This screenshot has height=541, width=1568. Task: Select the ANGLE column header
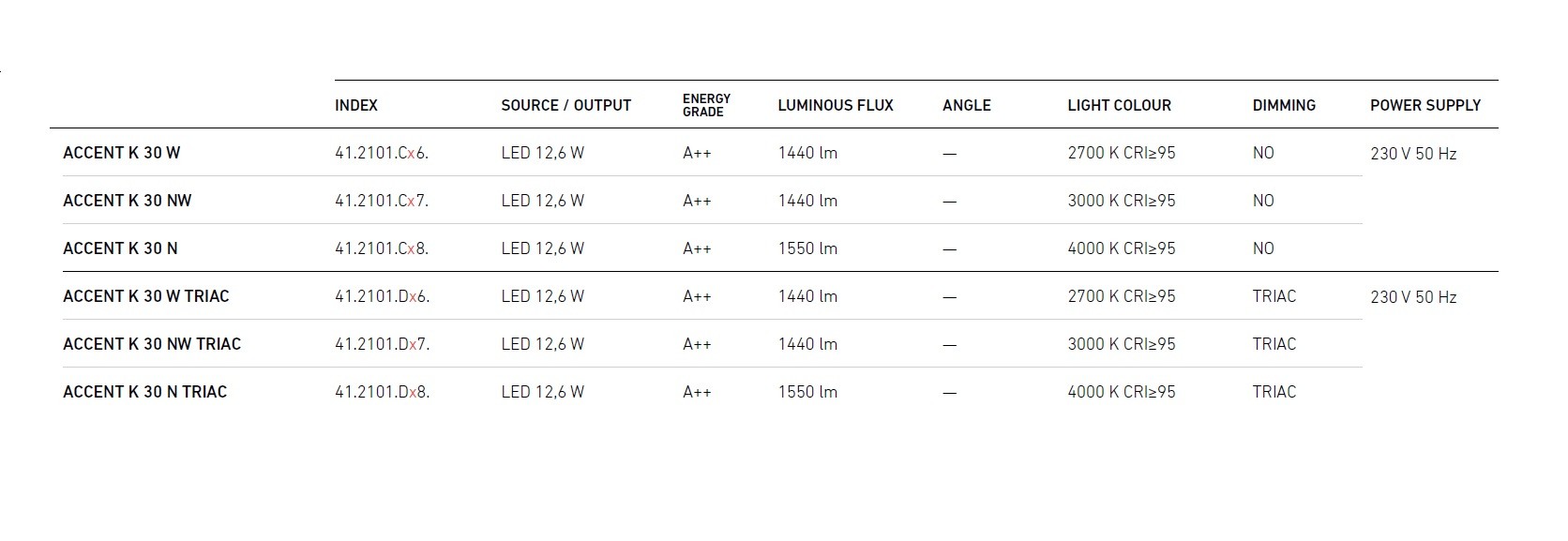966,106
